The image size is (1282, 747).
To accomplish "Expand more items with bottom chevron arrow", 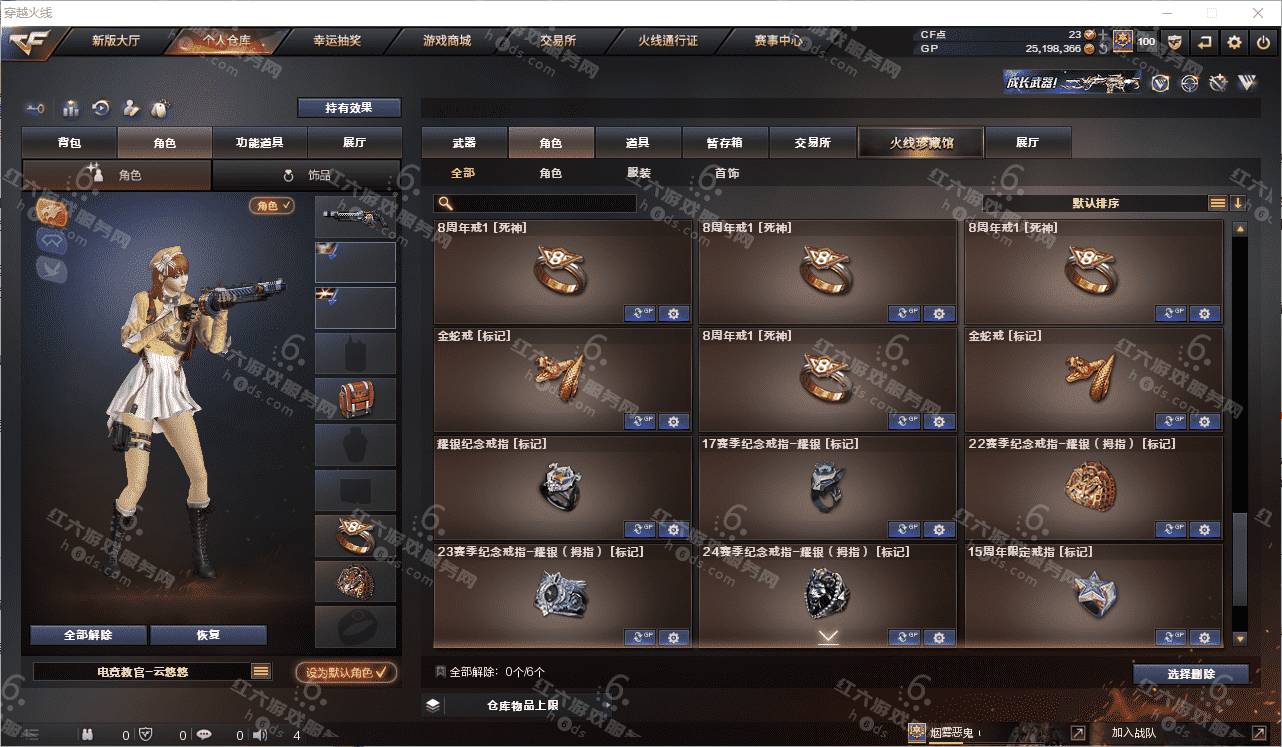I will click(828, 636).
